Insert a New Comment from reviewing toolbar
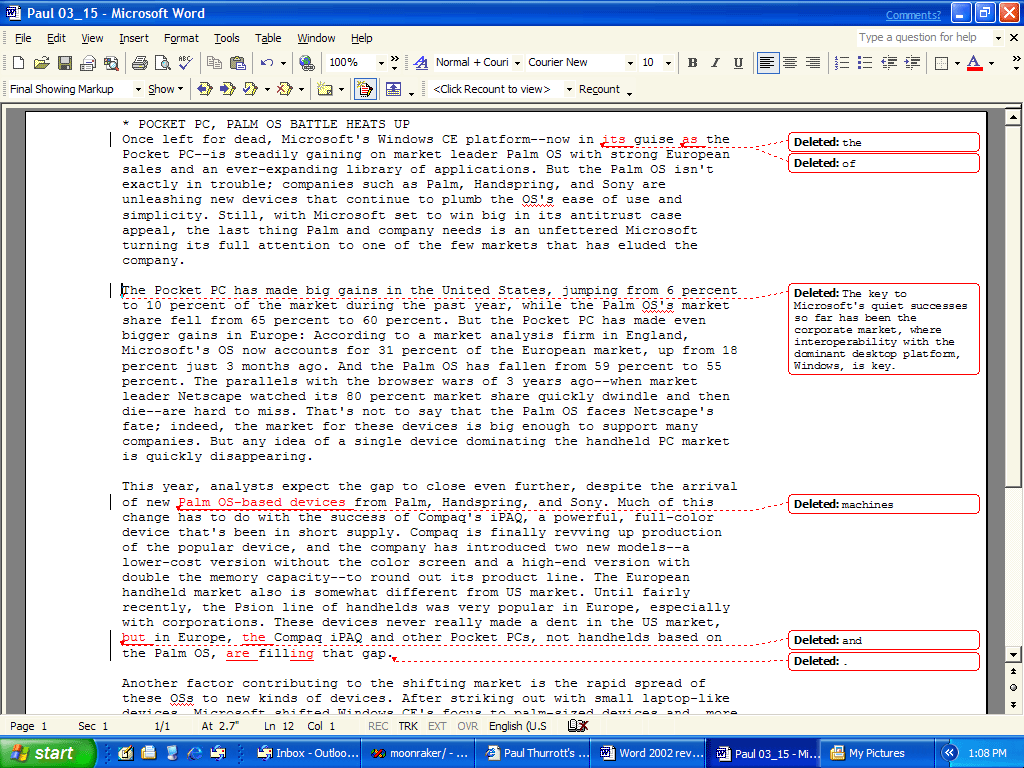1024x768 pixels. click(x=324, y=89)
